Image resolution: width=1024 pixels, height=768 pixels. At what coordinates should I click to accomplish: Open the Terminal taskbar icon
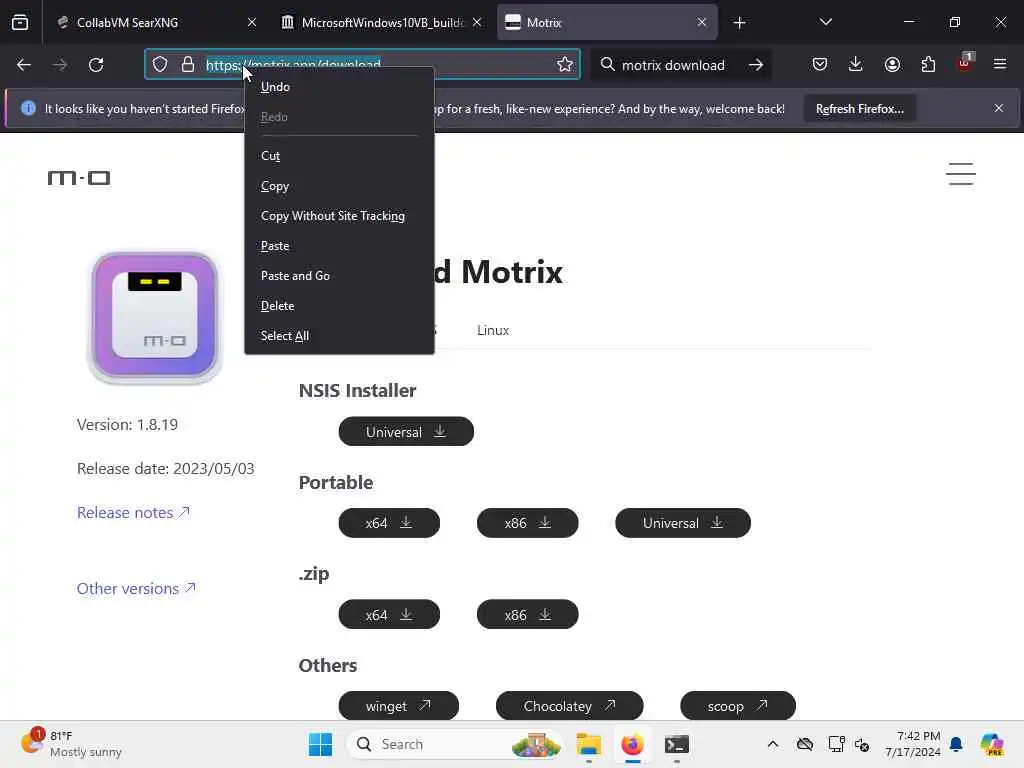point(677,744)
